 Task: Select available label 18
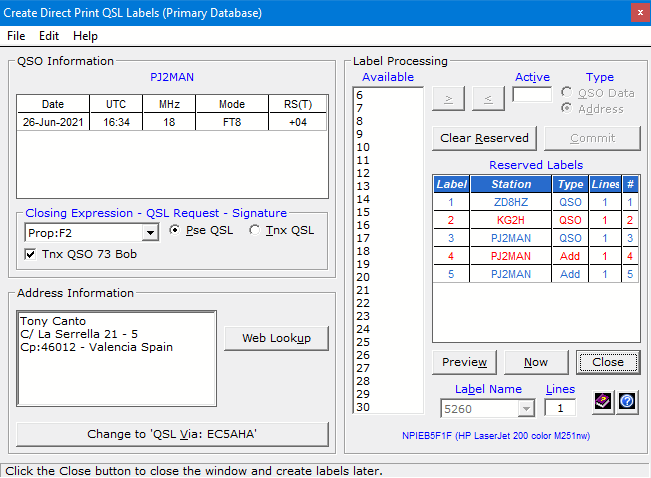(388, 251)
